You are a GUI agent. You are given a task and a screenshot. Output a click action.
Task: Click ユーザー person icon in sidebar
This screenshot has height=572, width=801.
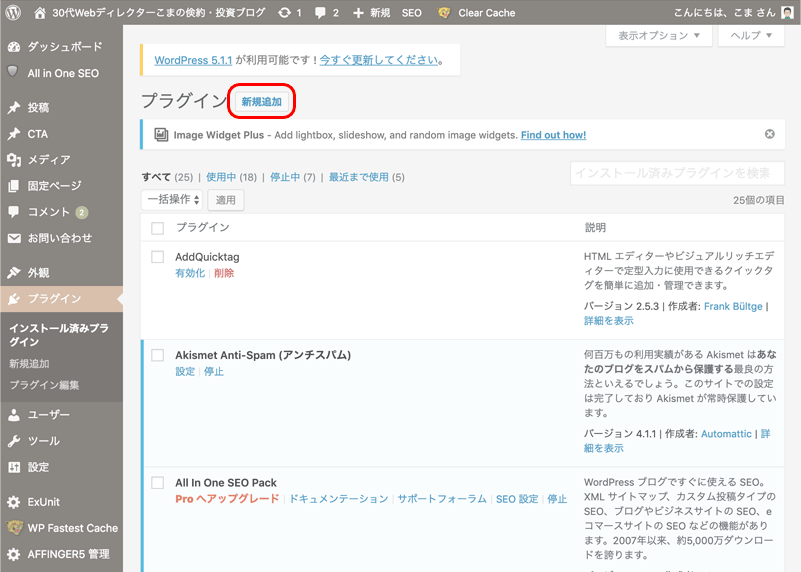(14, 415)
